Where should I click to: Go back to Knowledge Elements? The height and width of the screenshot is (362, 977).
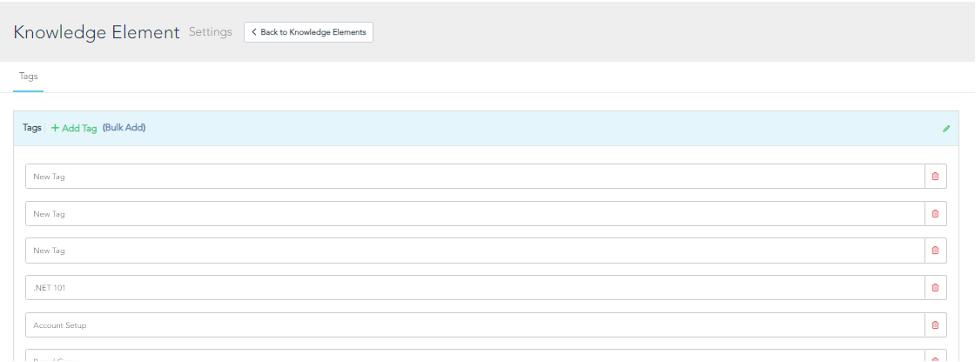click(308, 32)
